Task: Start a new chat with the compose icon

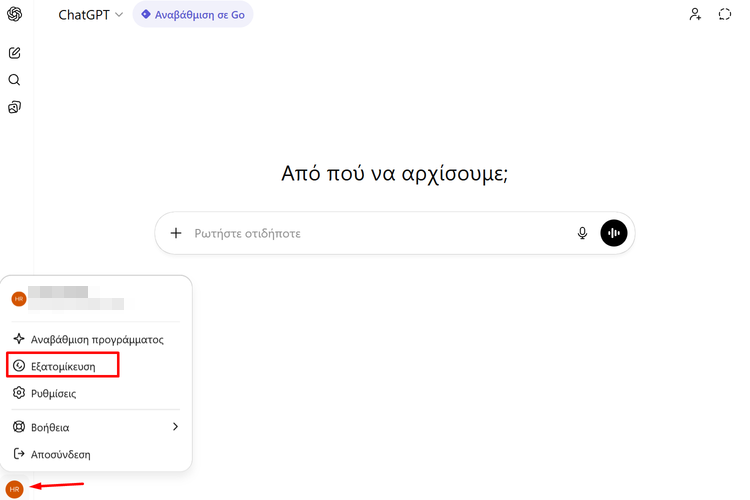Action: pyautogui.click(x=14, y=53)
